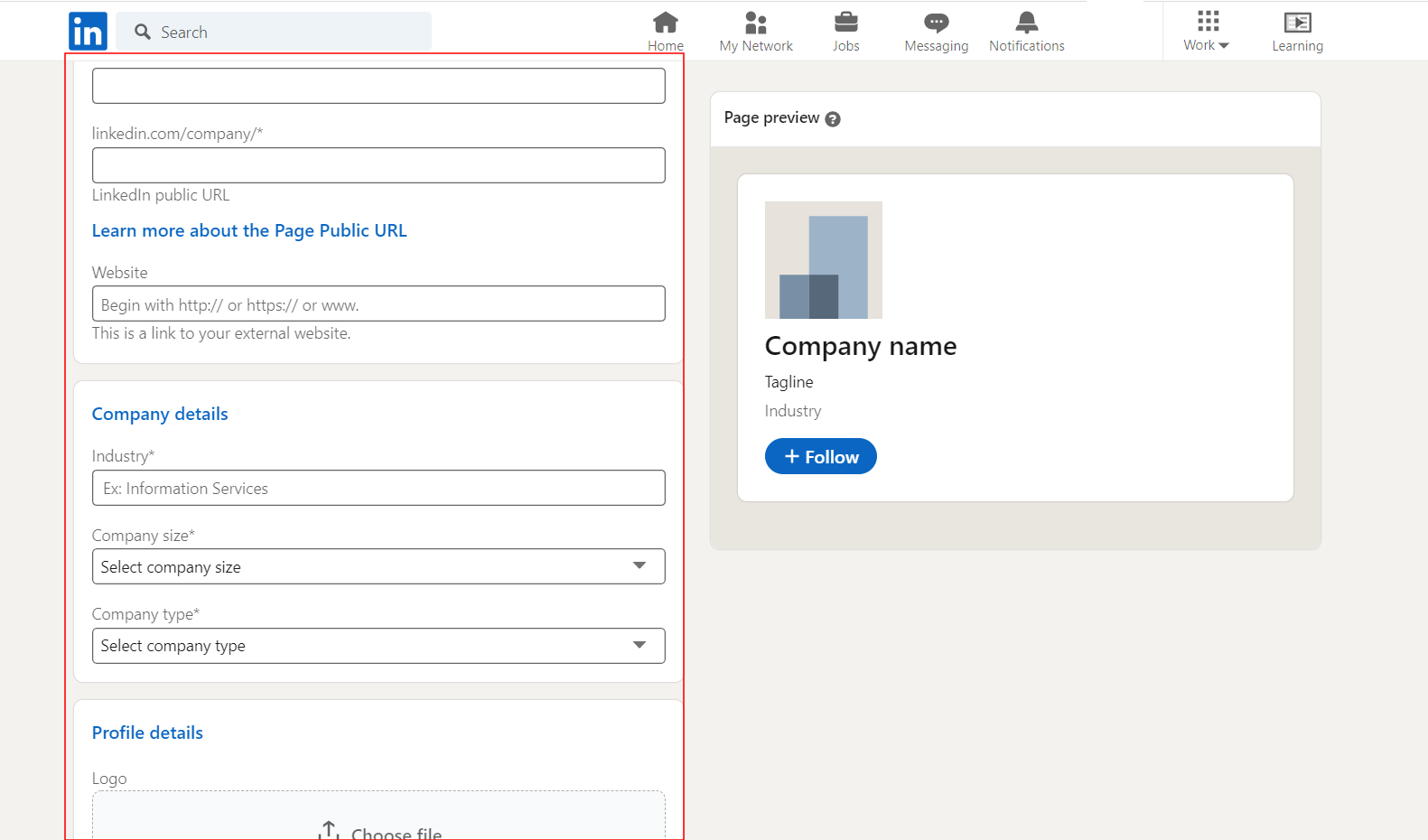The image size is (1428, 840).
Task: Focus the search bar field
Action: [x=274, y=32]
